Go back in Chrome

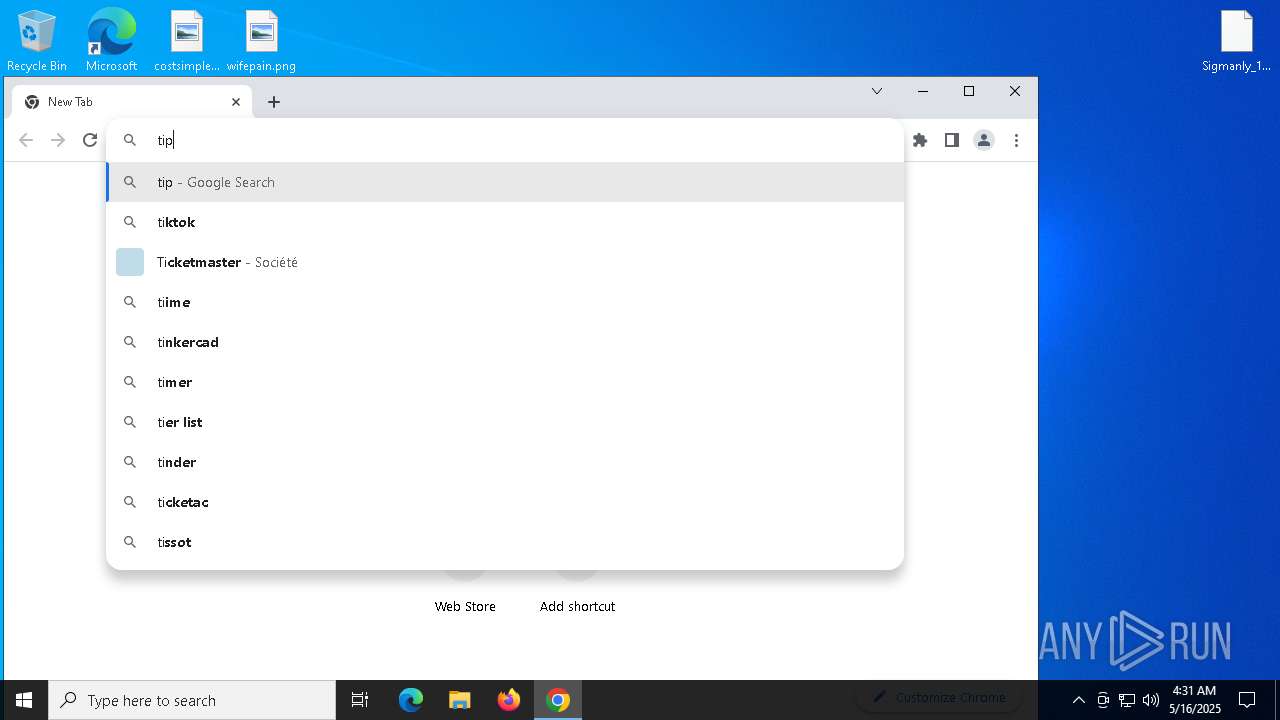point(26,140)
